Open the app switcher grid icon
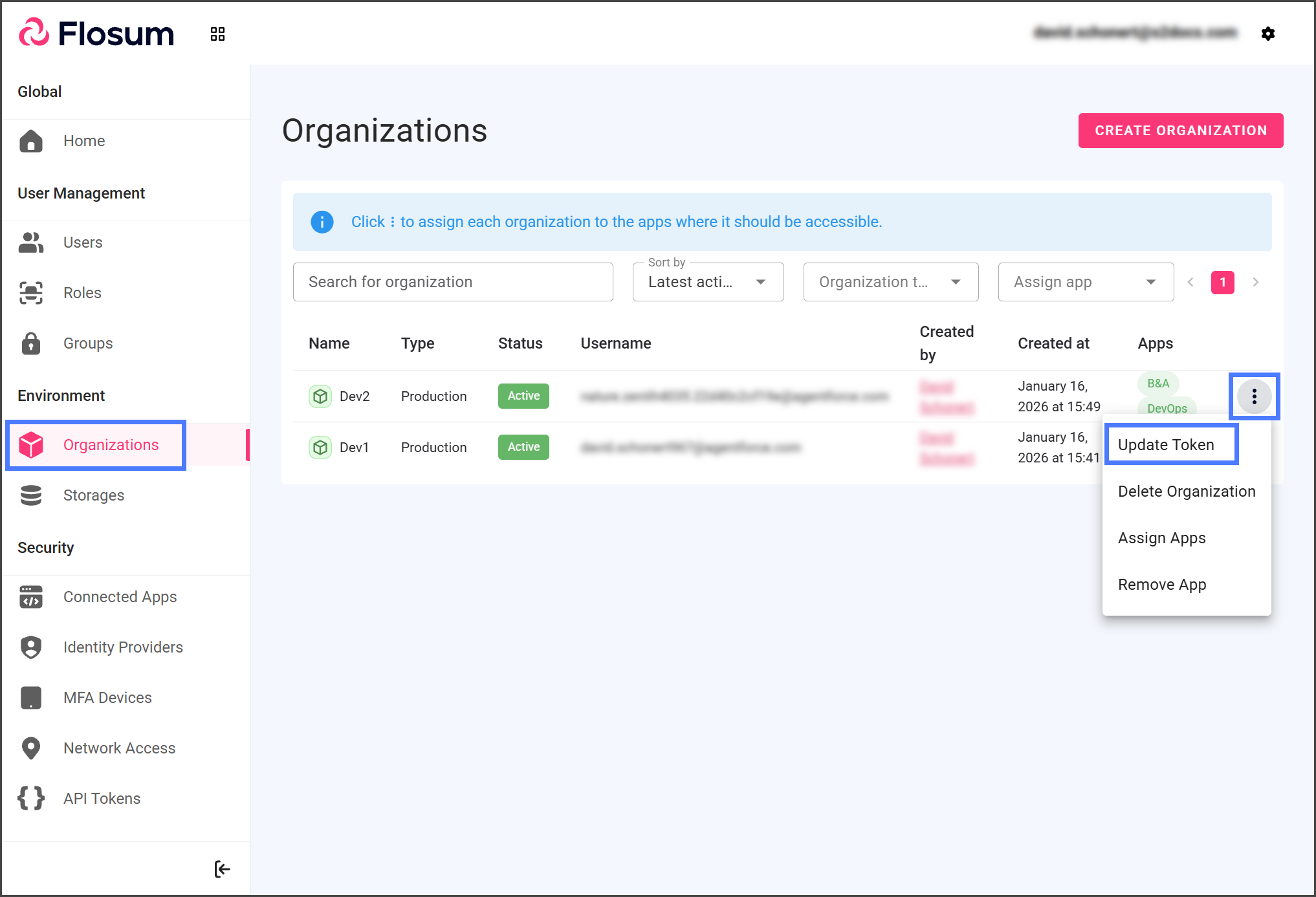The width and height of the screenshot is (1316, 897). pos(217,34)
